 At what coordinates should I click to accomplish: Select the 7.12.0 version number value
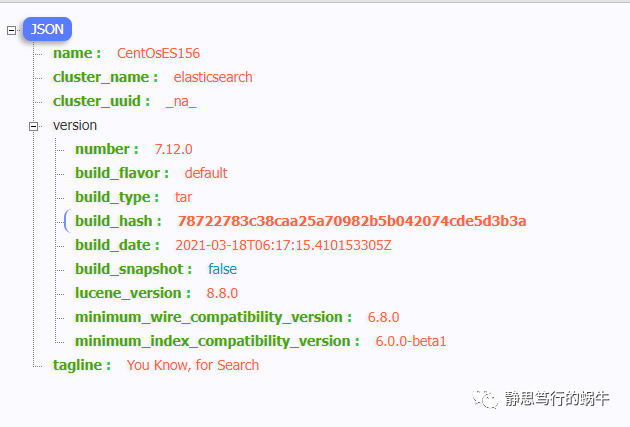175,149
